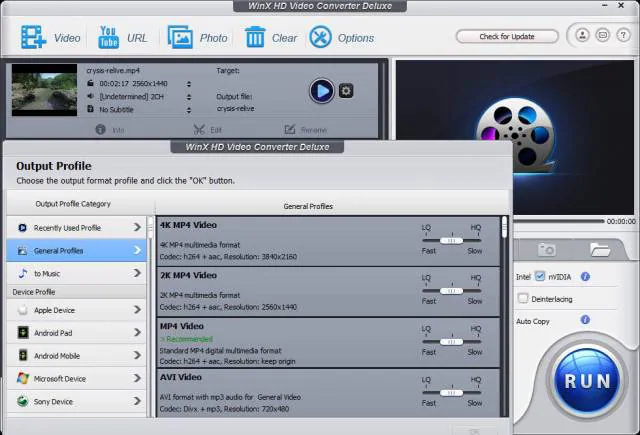
Task: Click the Auto Copy label
Action: click(533, 321)
